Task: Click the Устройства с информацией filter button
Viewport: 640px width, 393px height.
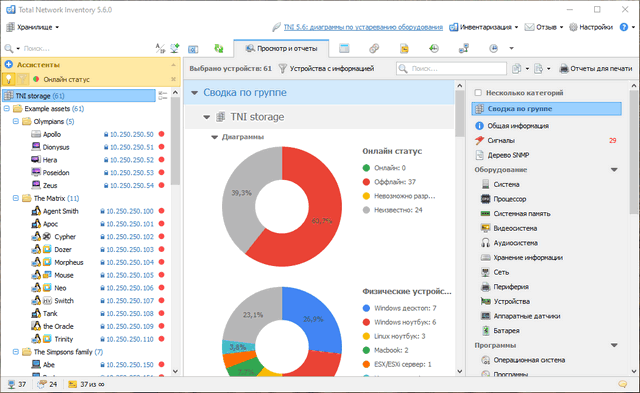Action: [x=326, y=69]
